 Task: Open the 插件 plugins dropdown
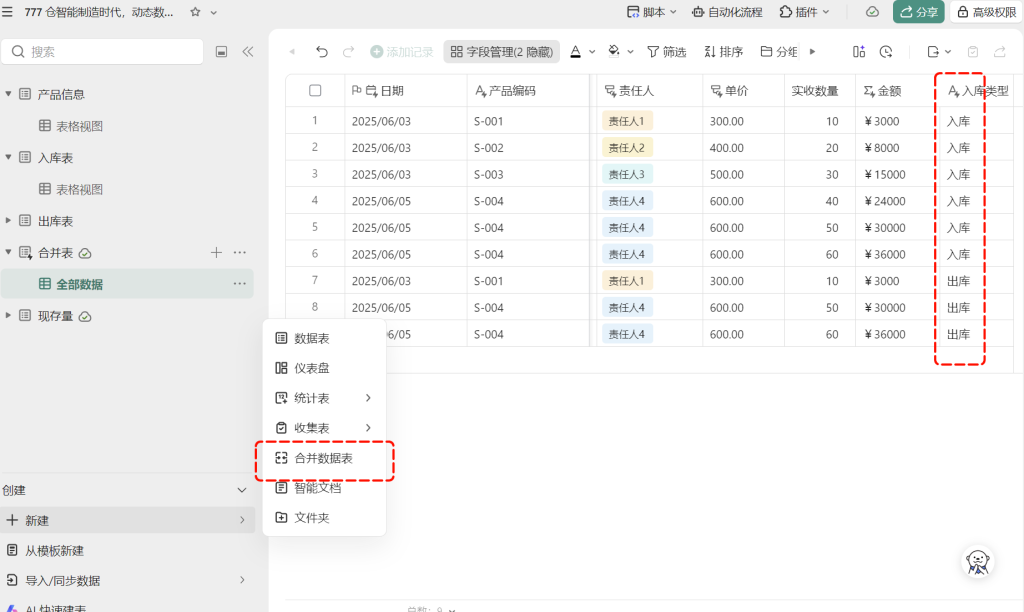click(805, 12)
